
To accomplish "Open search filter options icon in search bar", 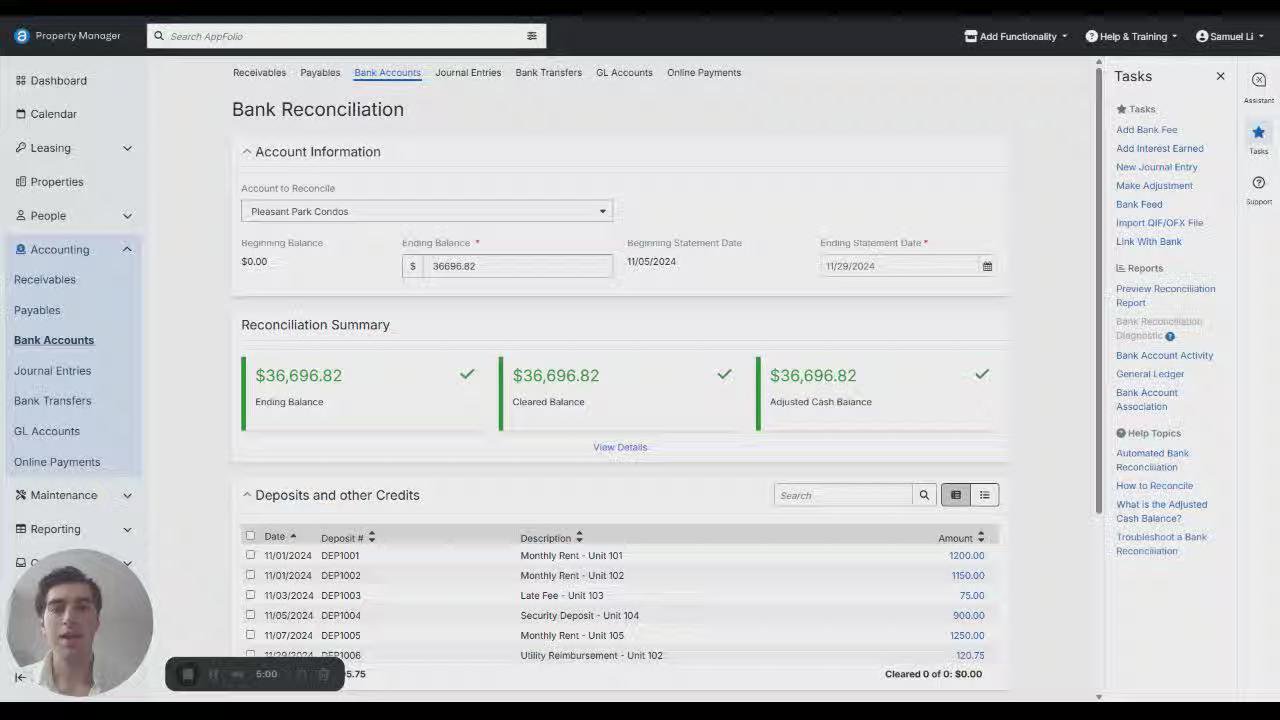I will 532,36.
